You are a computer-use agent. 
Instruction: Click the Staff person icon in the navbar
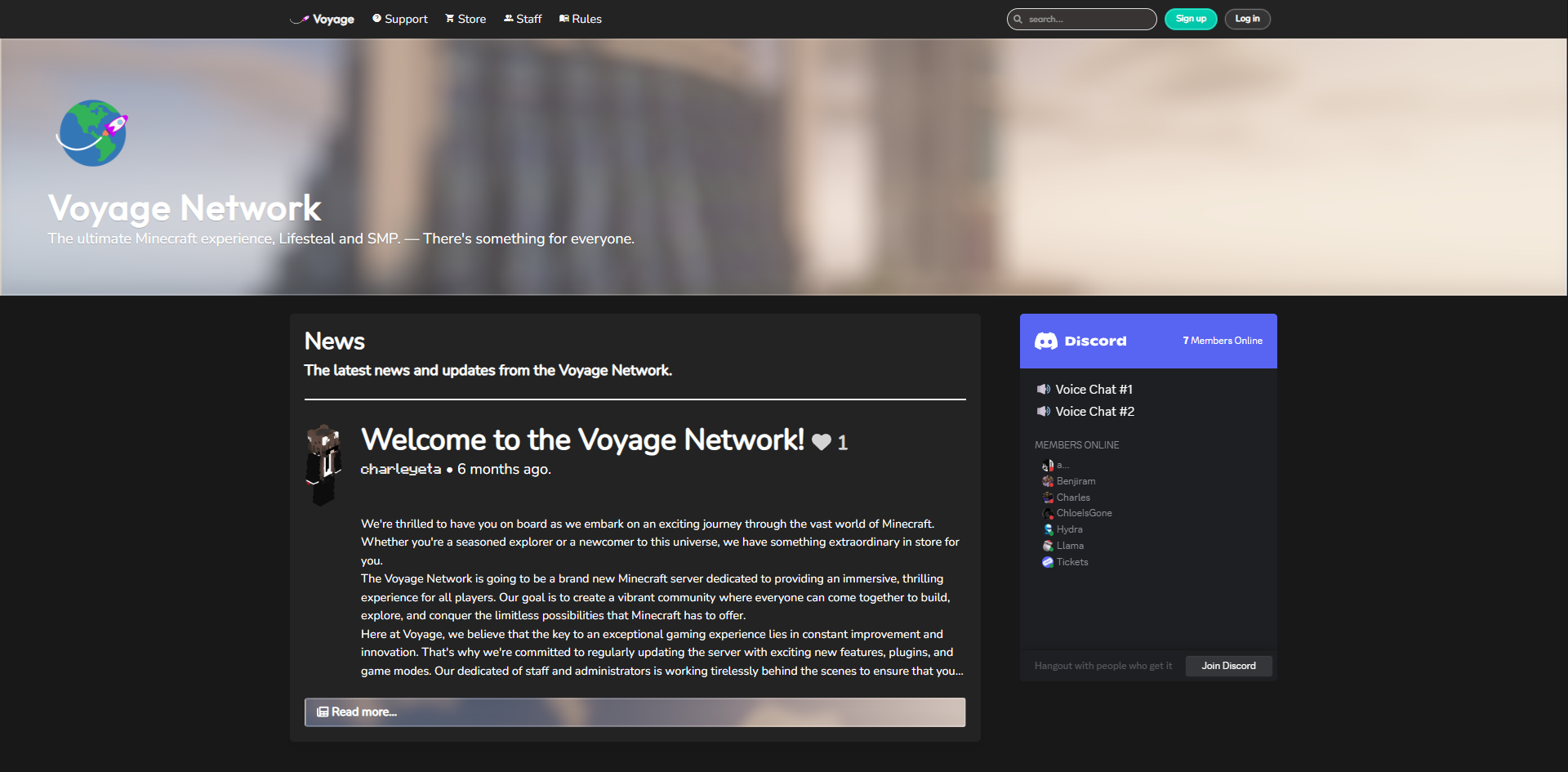coord(508,18)
